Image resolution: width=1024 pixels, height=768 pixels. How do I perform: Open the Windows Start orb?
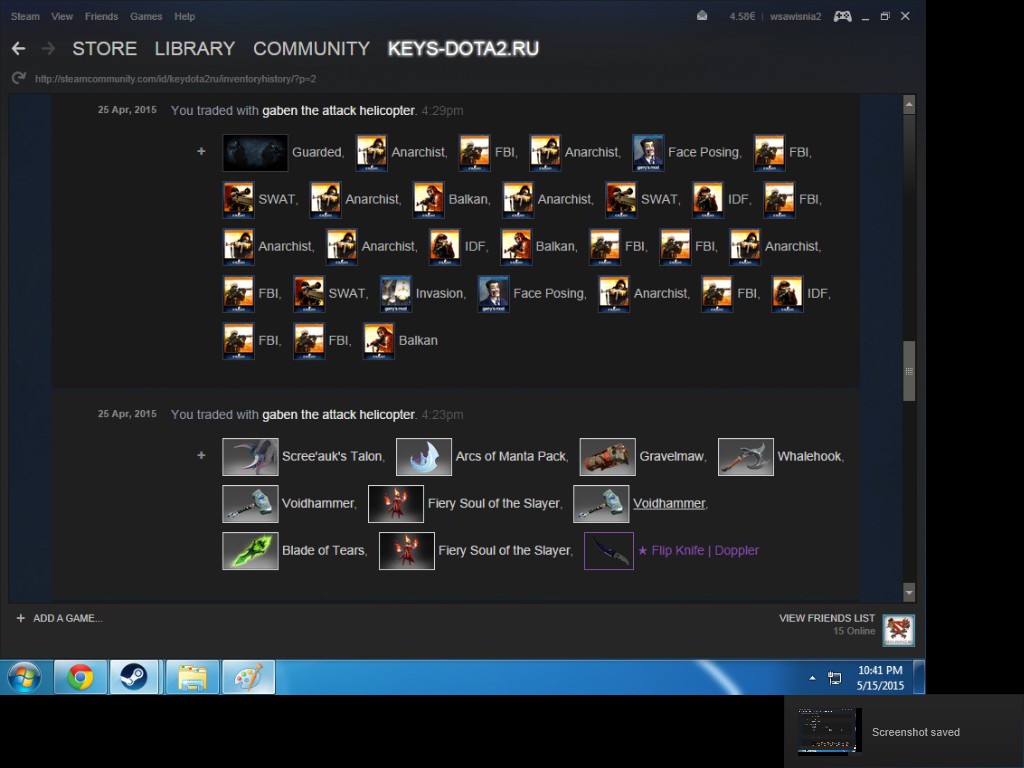tap(24, 677)
